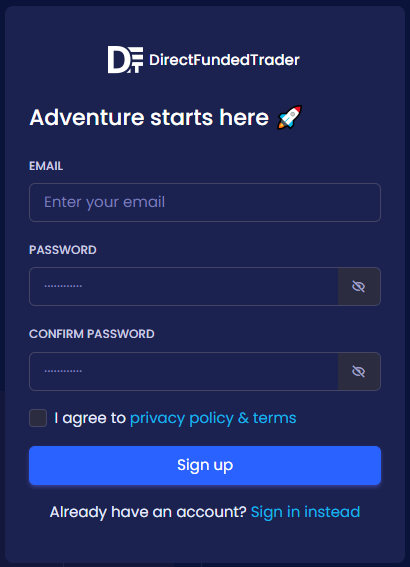Screen dimensions: 410x567
Task: Select the 'Adventure starts here' heading text
Action: tap(149, 118)
